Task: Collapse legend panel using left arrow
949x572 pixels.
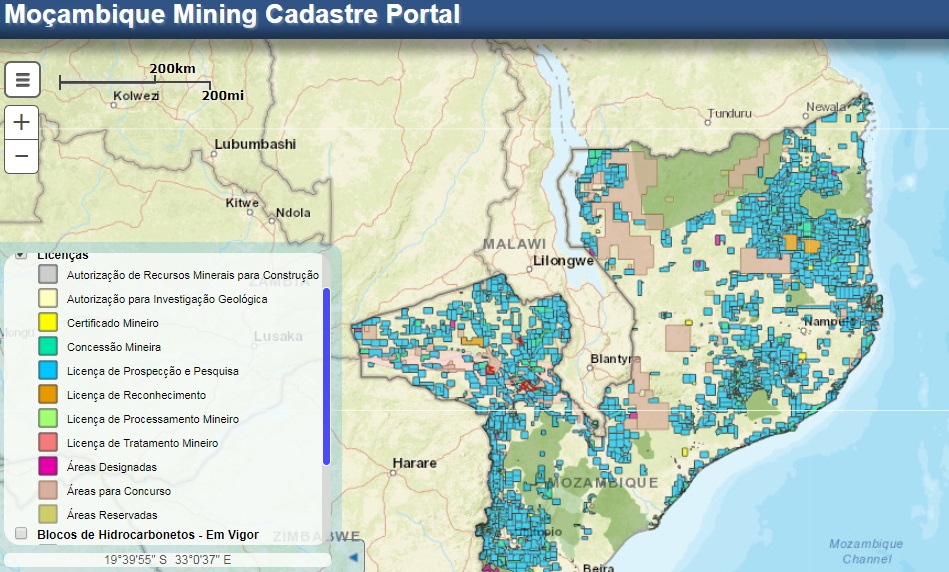Action: coord(355,553)
